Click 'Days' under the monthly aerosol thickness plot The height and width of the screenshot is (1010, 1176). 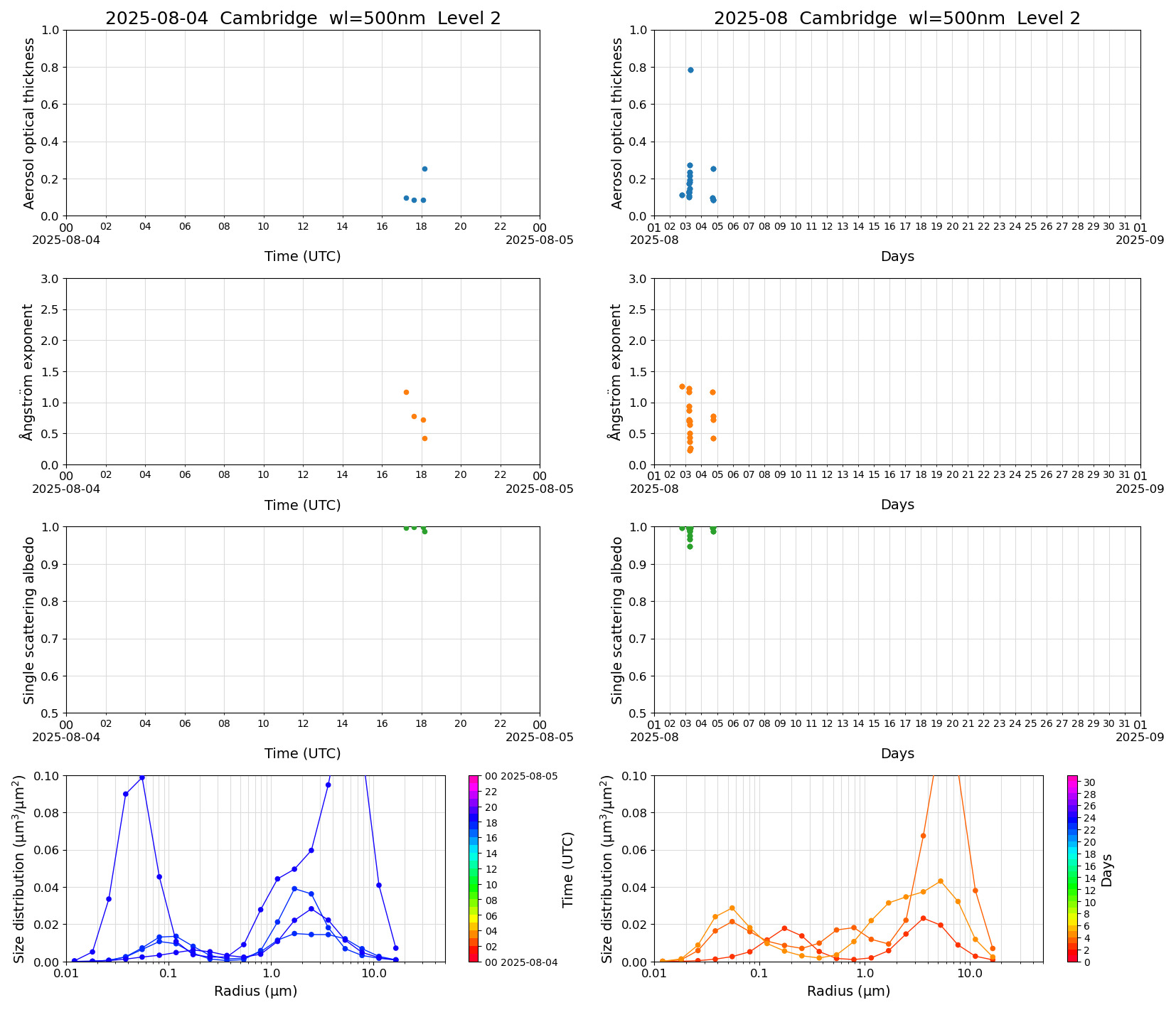pyautogui.click(x=897, y=257)
